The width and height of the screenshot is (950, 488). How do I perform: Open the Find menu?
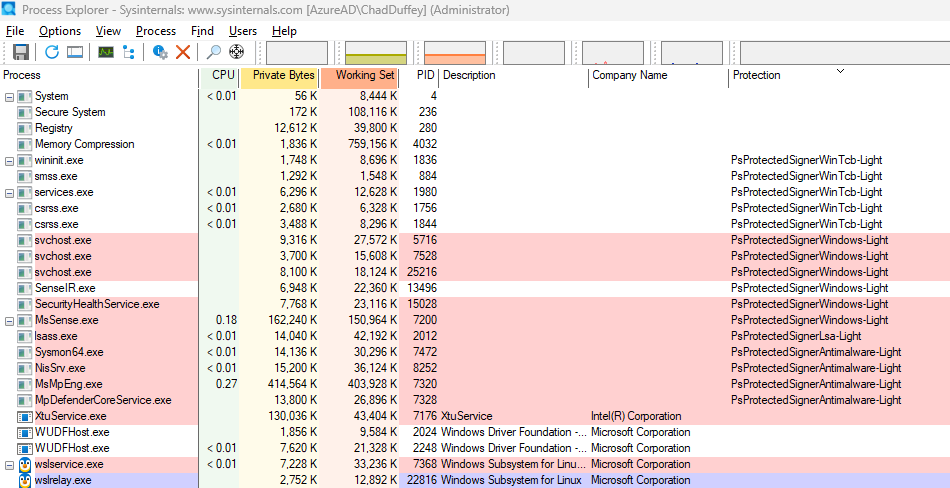pyautogui.click(x=202, y=31)
